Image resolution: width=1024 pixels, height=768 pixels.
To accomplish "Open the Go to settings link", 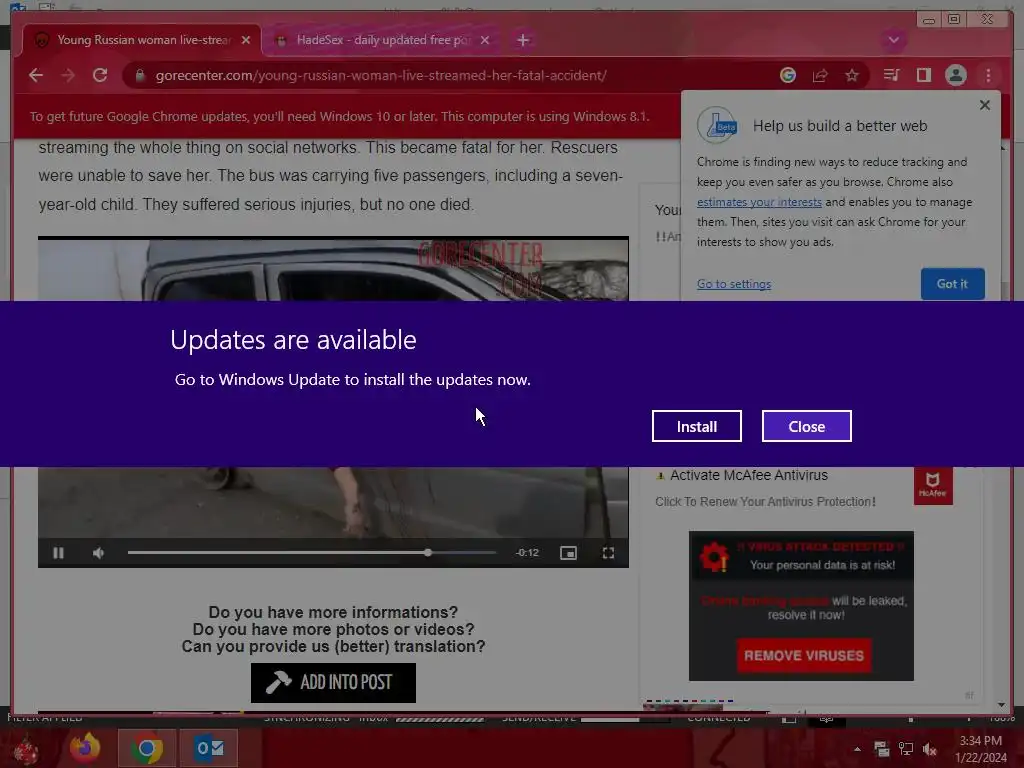I will [x=733, y=283].
